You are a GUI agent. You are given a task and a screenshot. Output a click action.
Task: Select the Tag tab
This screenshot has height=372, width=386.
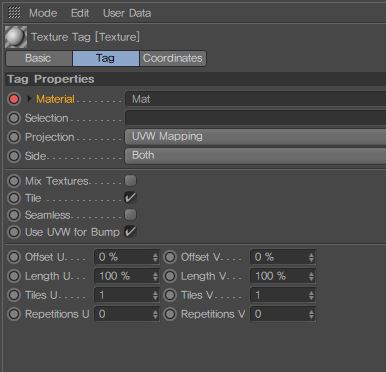coord(106,58)
